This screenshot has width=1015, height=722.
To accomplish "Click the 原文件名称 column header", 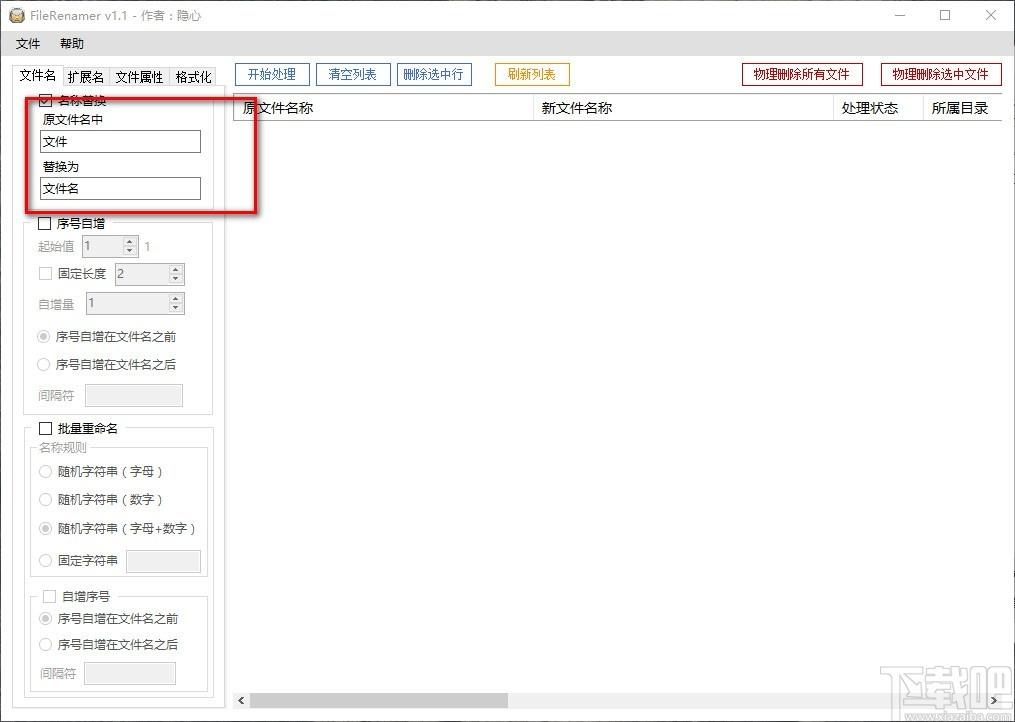I will (383, 108).
